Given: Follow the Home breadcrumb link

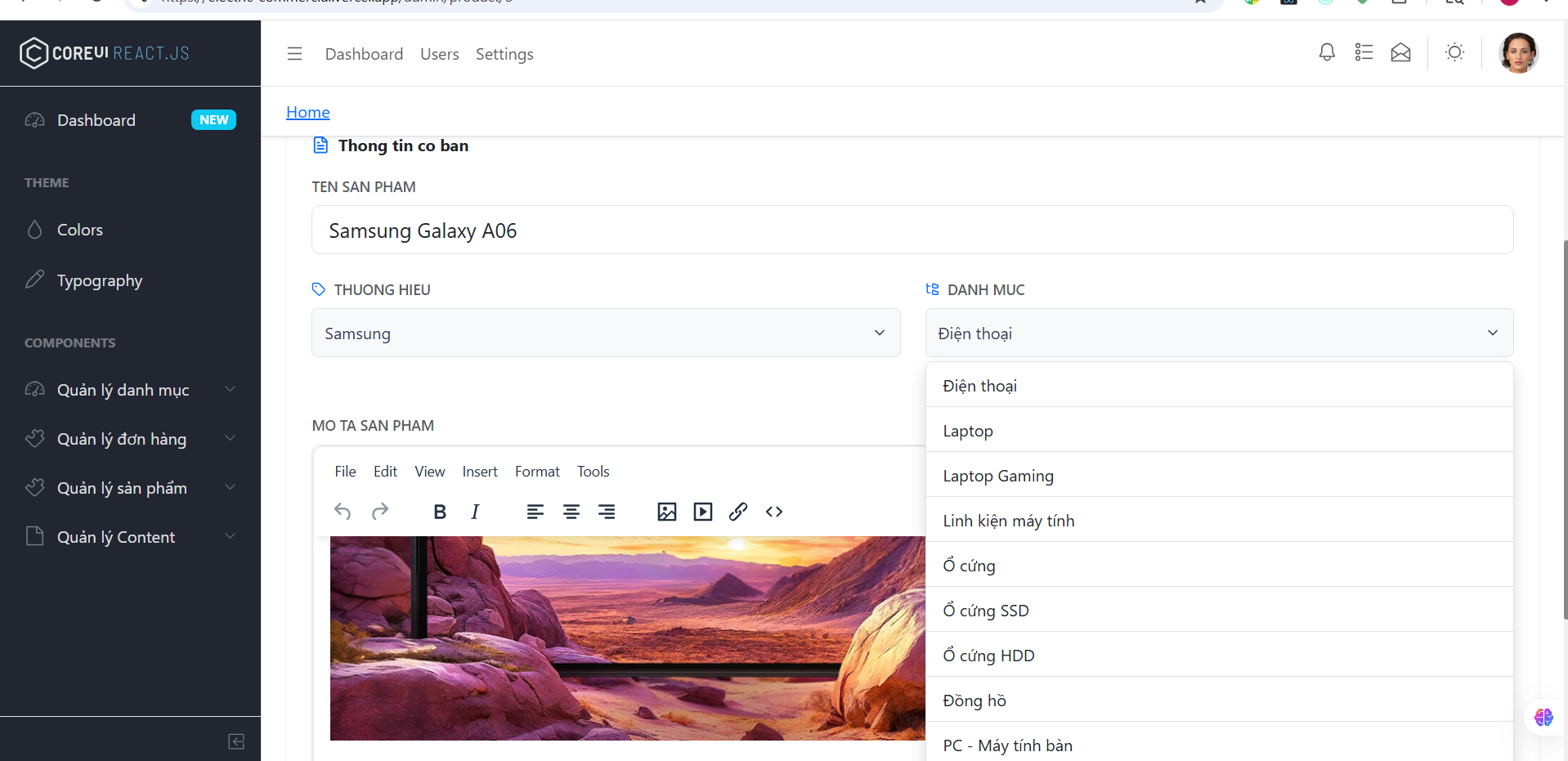Looking at the screenshot, I should click(308, 112).
